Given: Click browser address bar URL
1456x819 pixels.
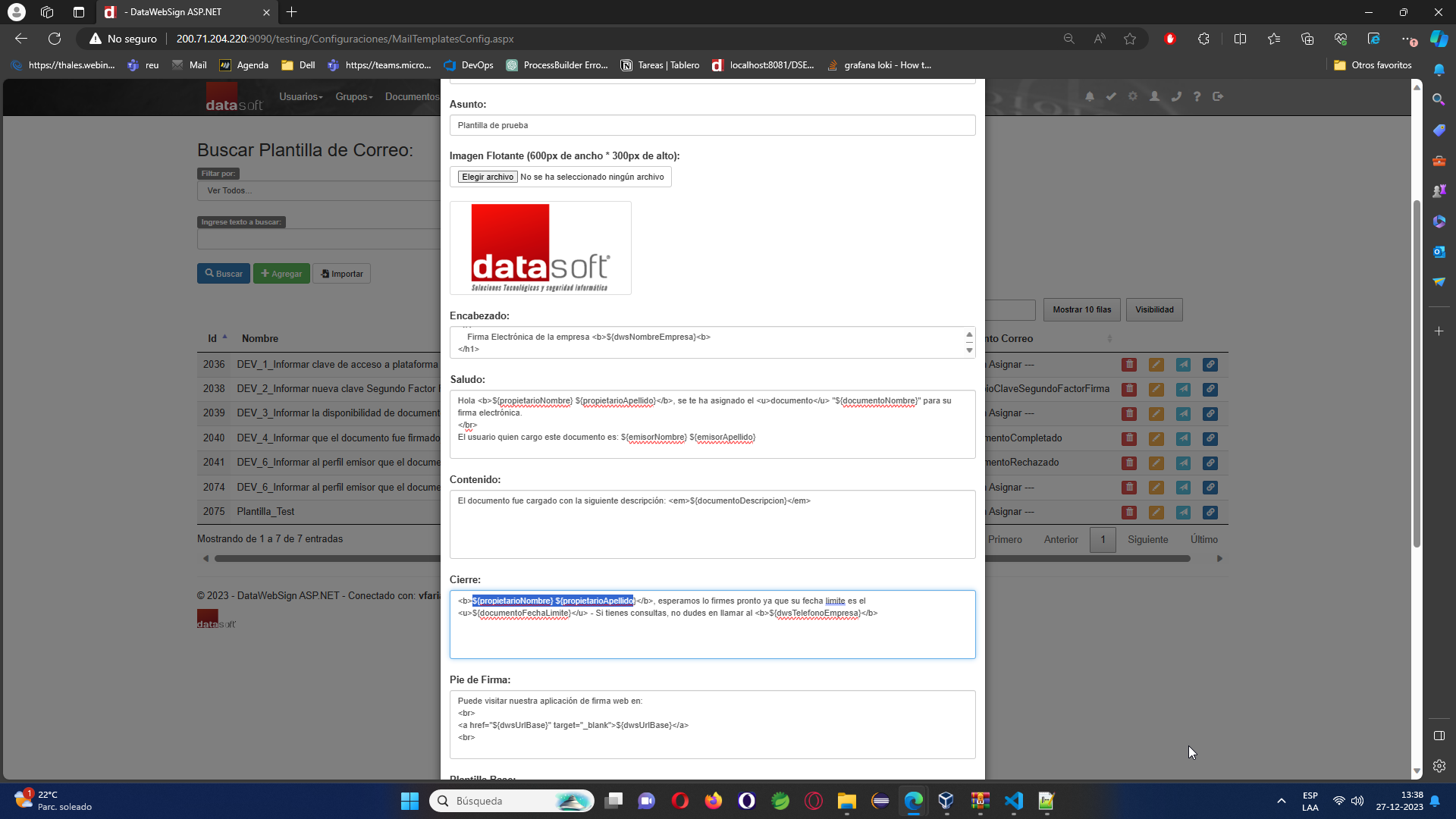Looking at the screenshot, I should pyautogui.click(x=345, y=39).
